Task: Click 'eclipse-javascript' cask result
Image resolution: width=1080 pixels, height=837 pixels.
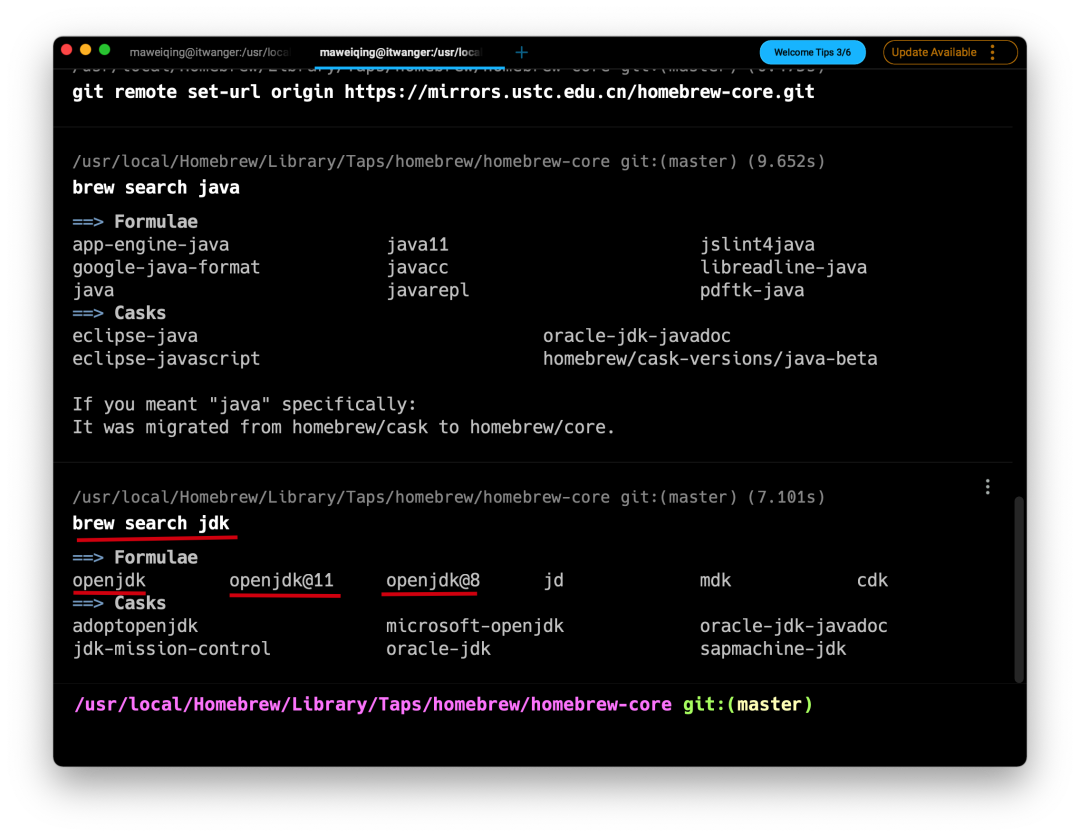Action: (x=166, y=358)
